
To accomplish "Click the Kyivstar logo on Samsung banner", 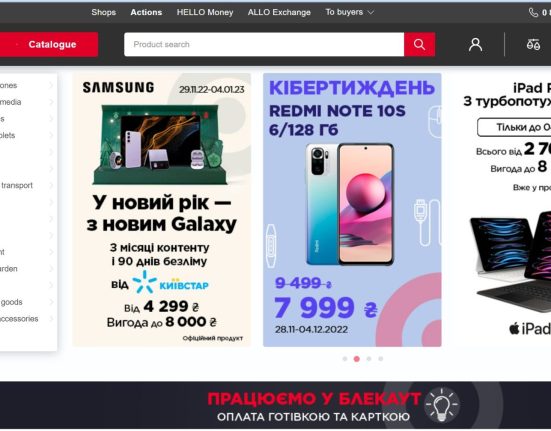I will click(170, 282).
